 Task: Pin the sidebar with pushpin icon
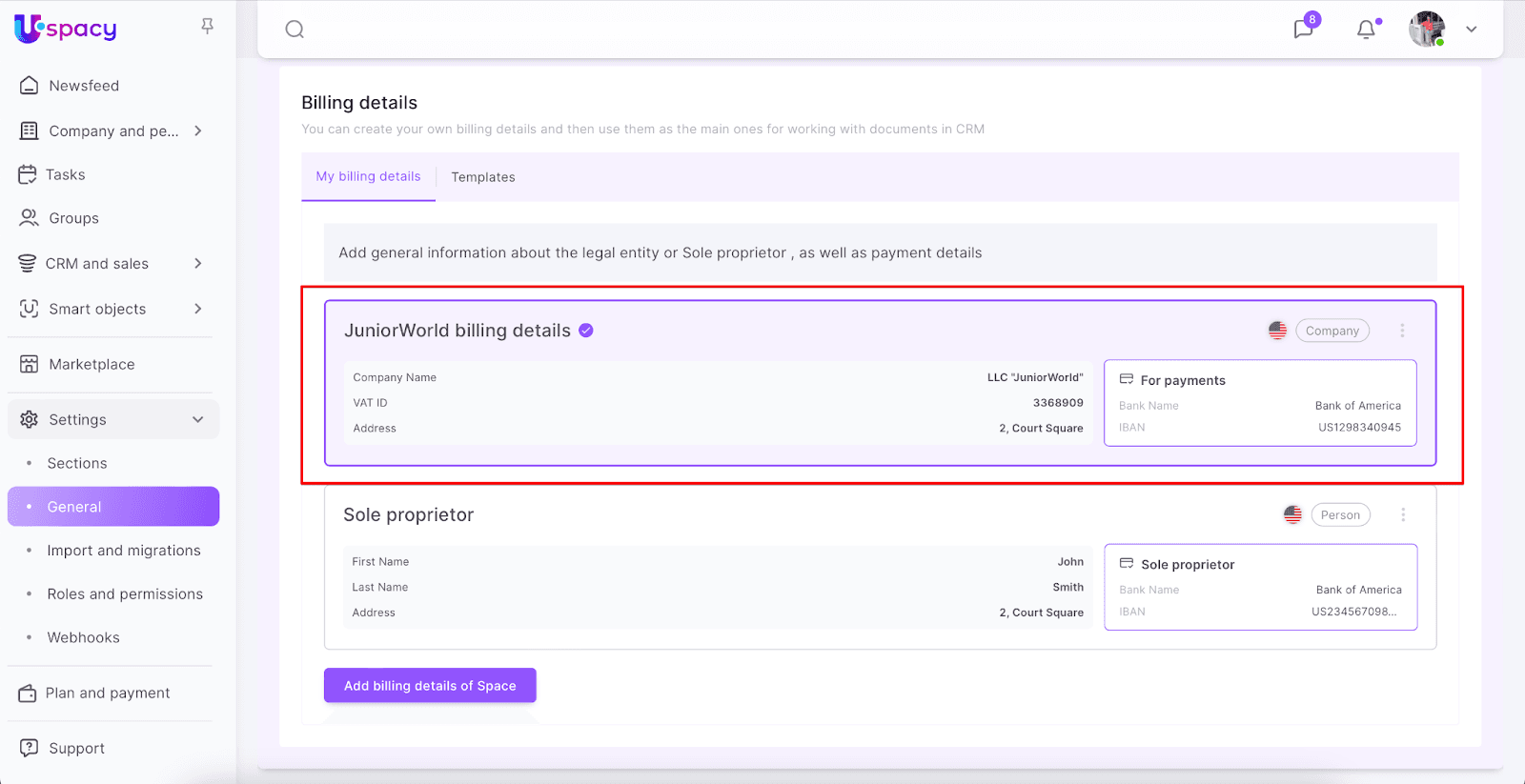coord(207,27)
